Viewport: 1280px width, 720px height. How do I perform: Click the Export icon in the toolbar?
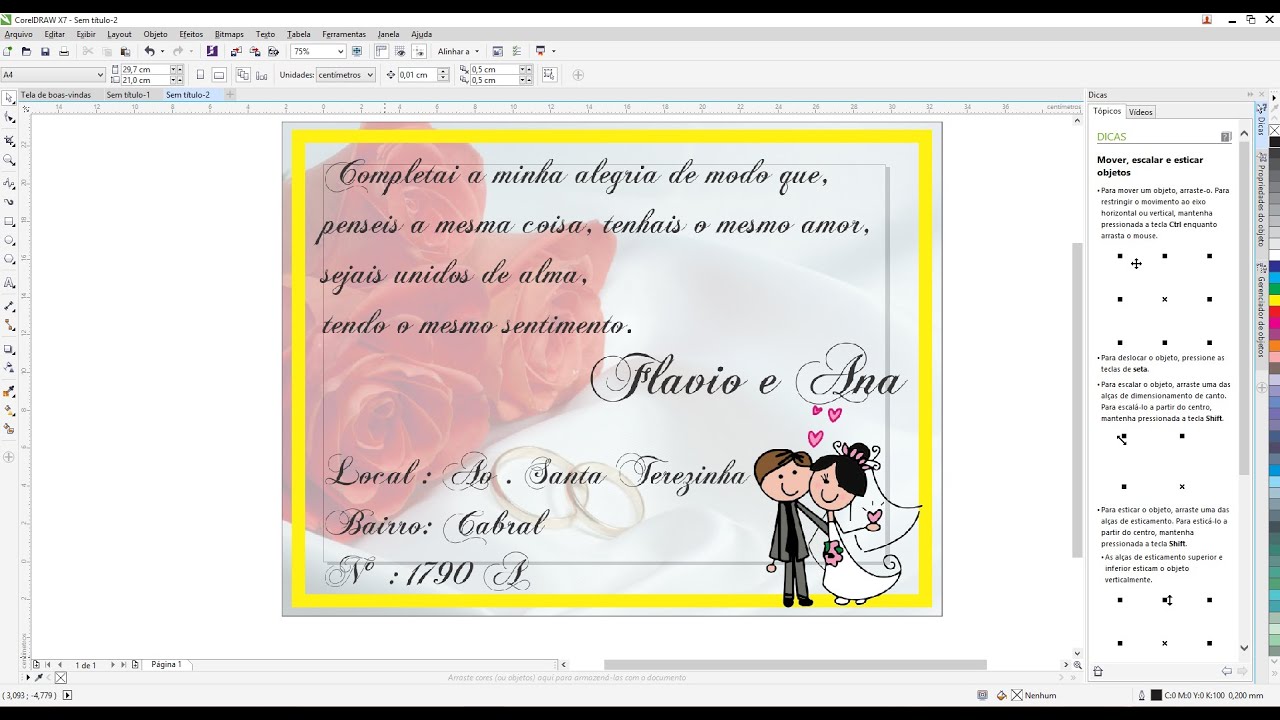(254, 51)
